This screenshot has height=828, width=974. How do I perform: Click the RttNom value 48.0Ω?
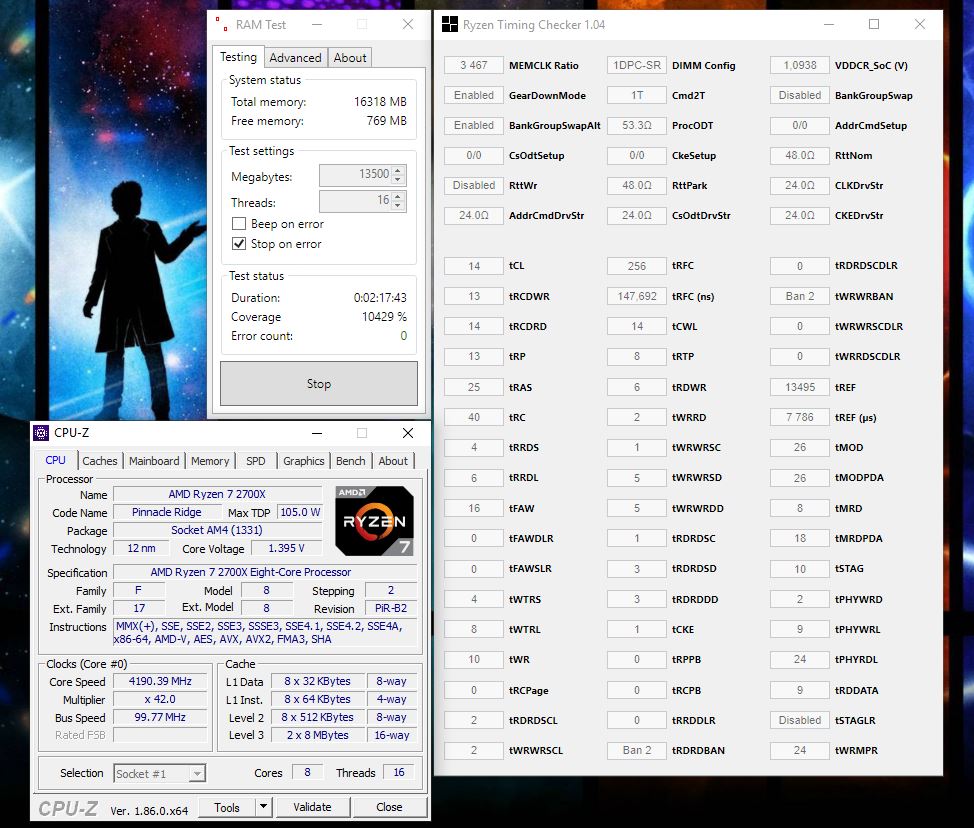[799, 155]
